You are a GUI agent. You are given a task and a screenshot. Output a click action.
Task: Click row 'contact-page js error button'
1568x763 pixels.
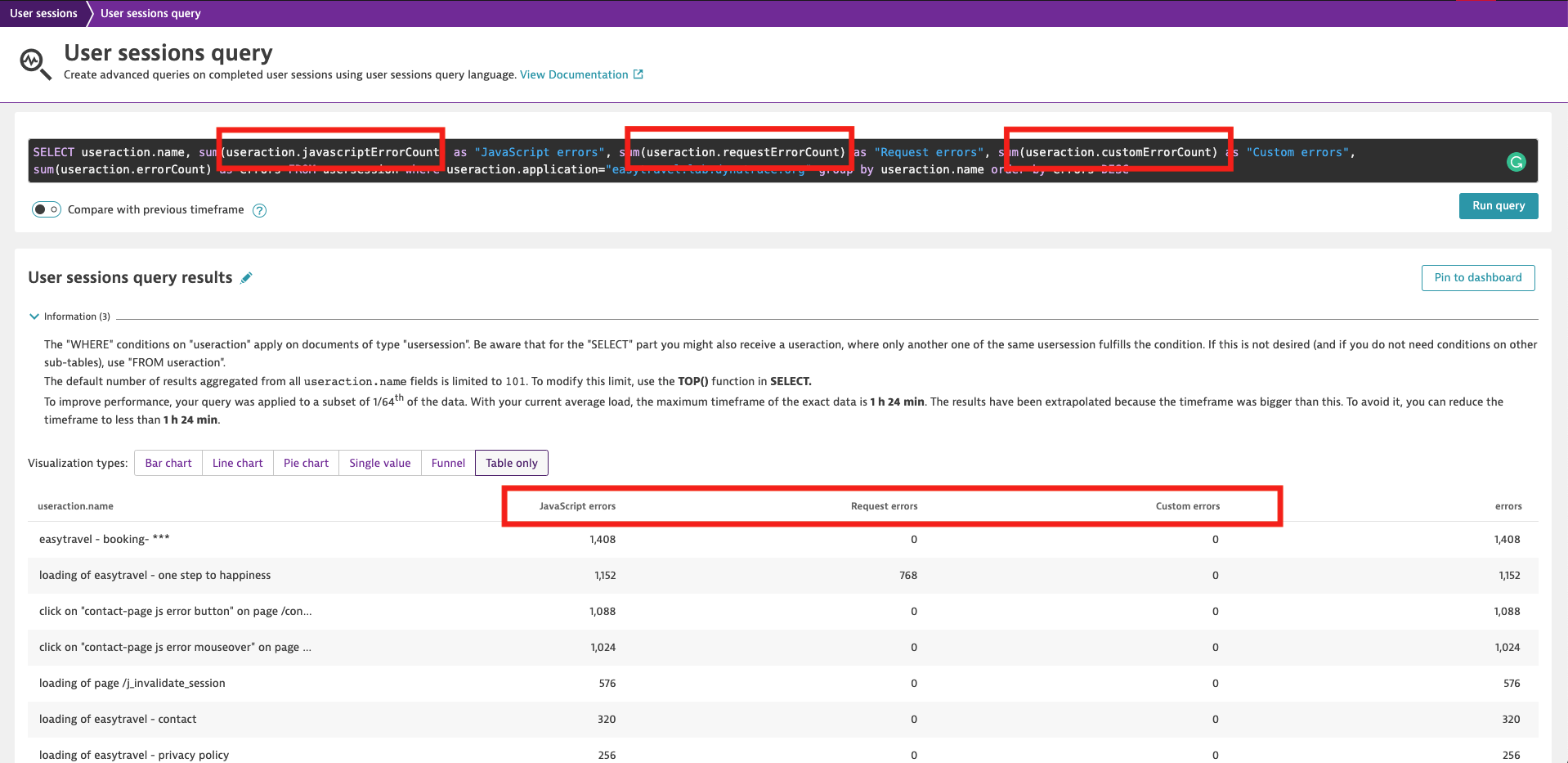click(x=783, y=612)
